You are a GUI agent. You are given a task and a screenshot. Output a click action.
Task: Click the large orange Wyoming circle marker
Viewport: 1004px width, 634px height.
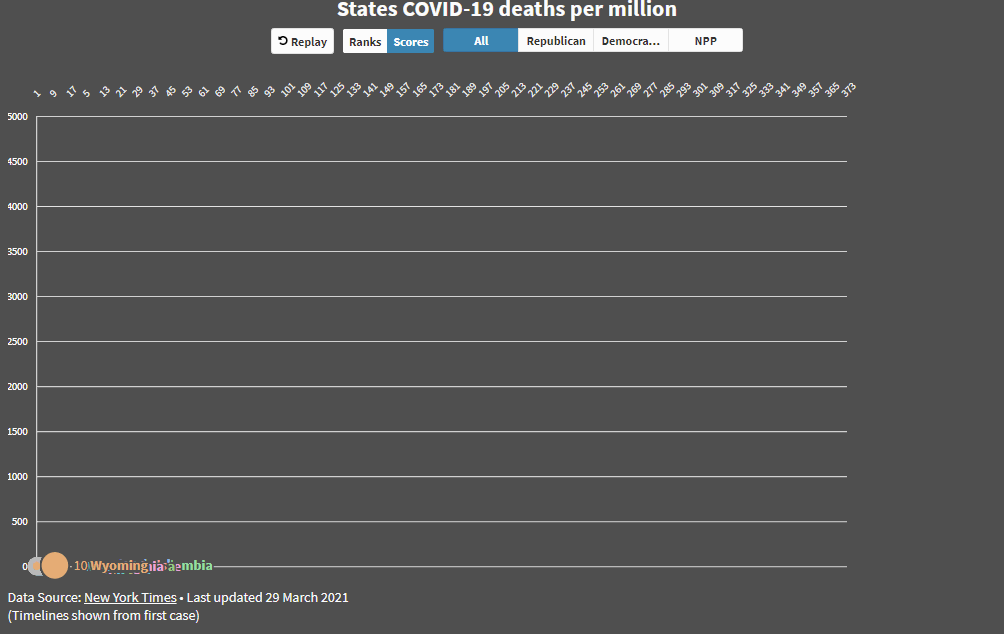click(55, 565)
